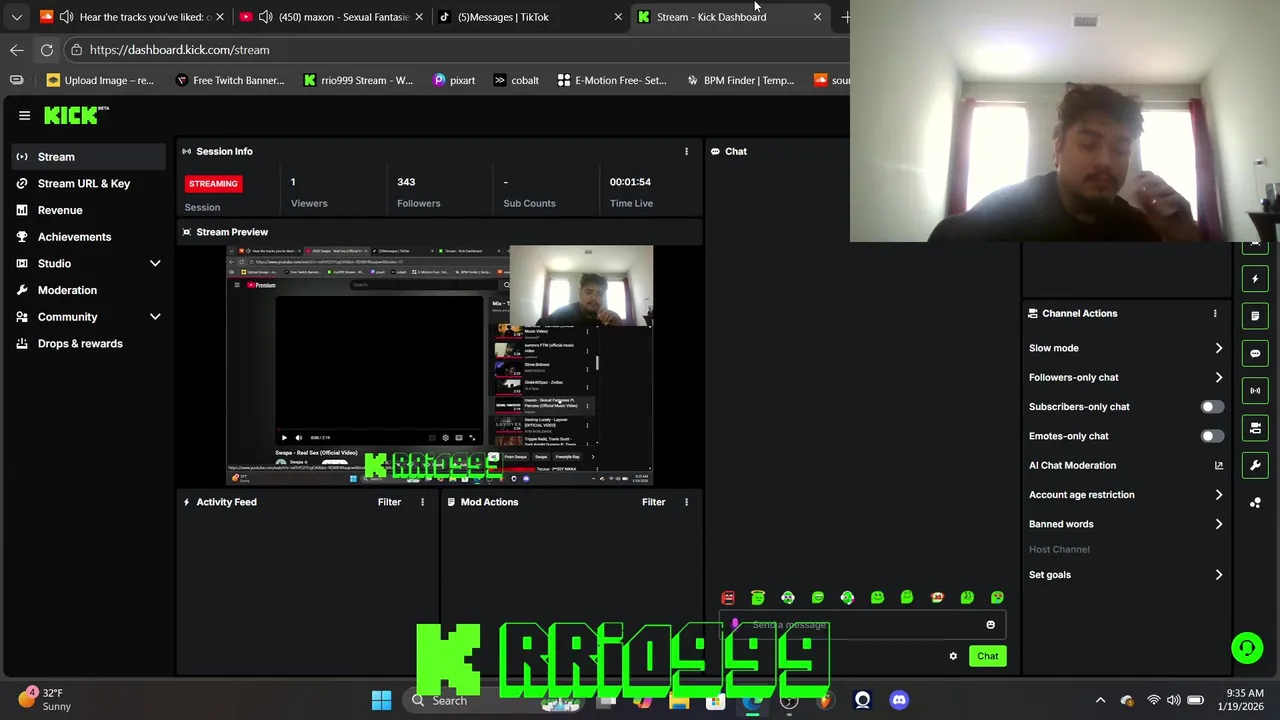Image resolution: width=1280 pixels, height=720 pixels.
Task: Open Activity Feed Filter
Action: click(389, 502)
